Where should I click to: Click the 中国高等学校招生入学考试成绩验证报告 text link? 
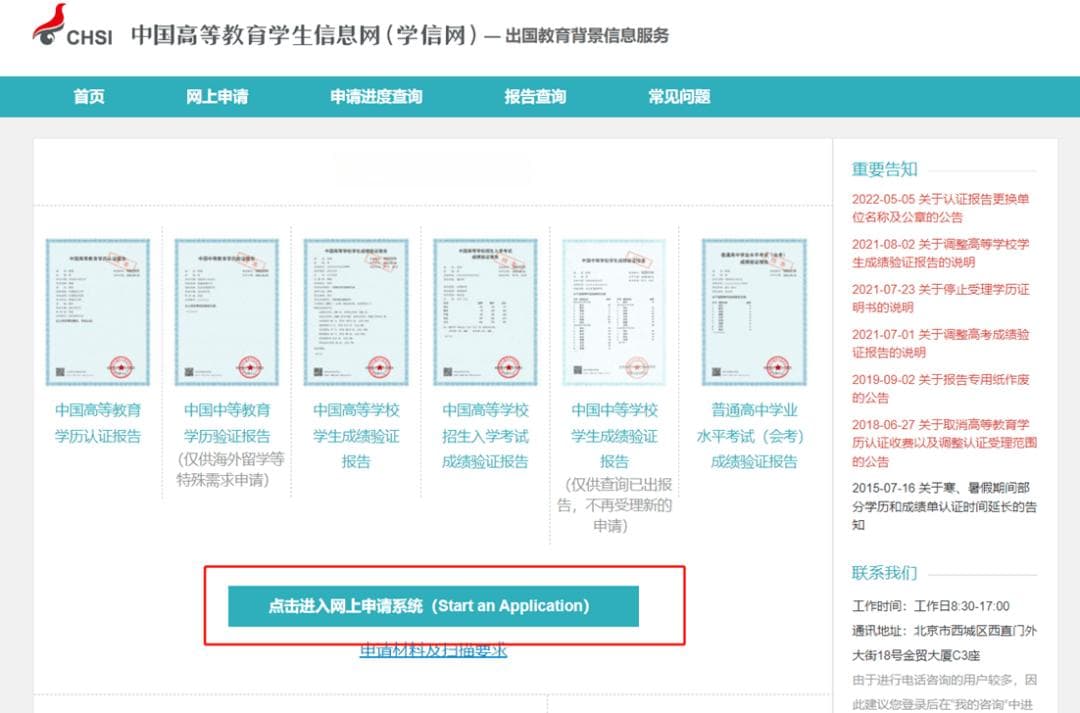pyautogui.click(x=485, y=435)
